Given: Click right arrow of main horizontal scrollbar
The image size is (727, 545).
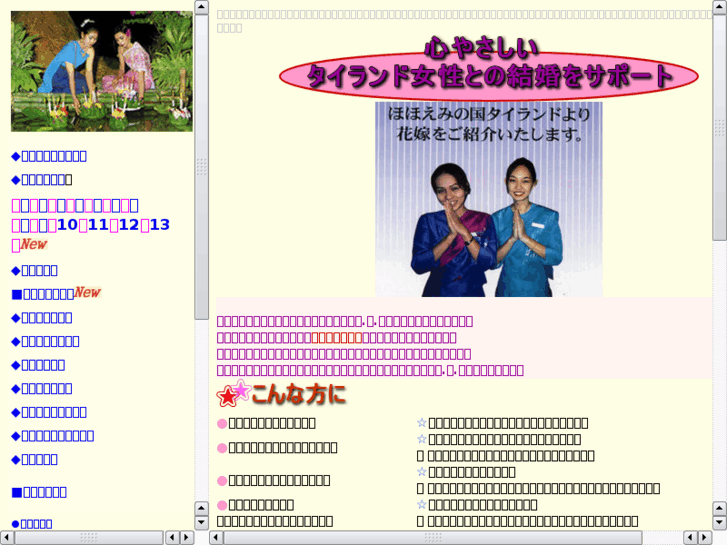Looking at the screenshot, I should 705,537.
